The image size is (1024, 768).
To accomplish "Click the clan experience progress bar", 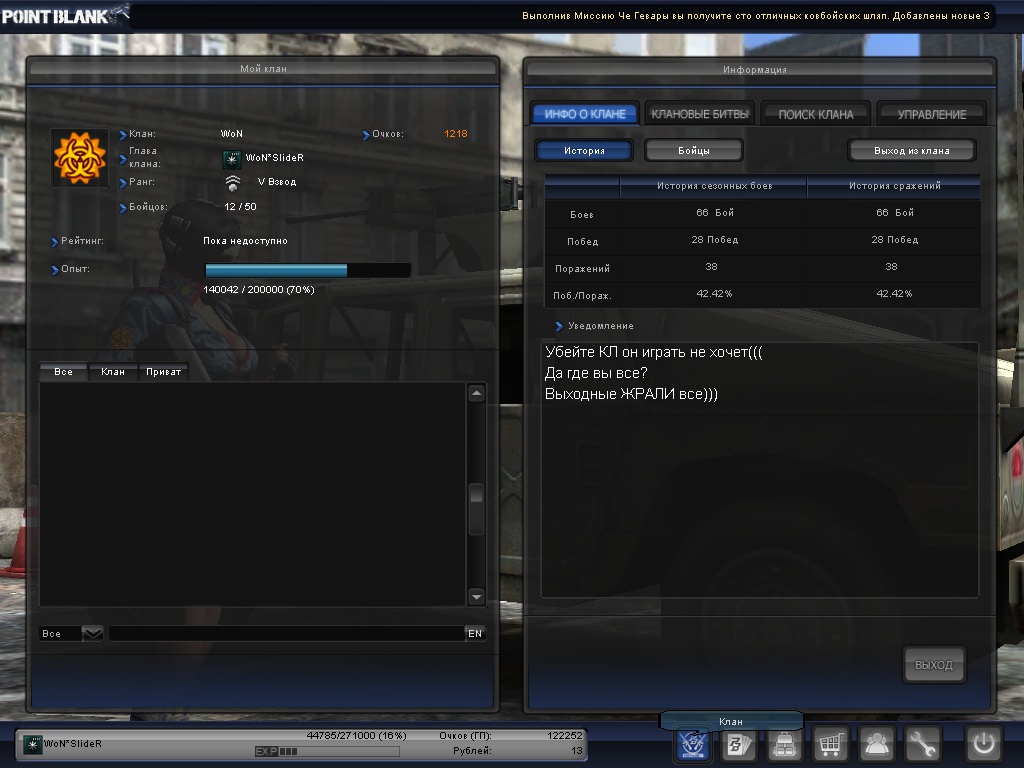I will [x=308, y=270].
